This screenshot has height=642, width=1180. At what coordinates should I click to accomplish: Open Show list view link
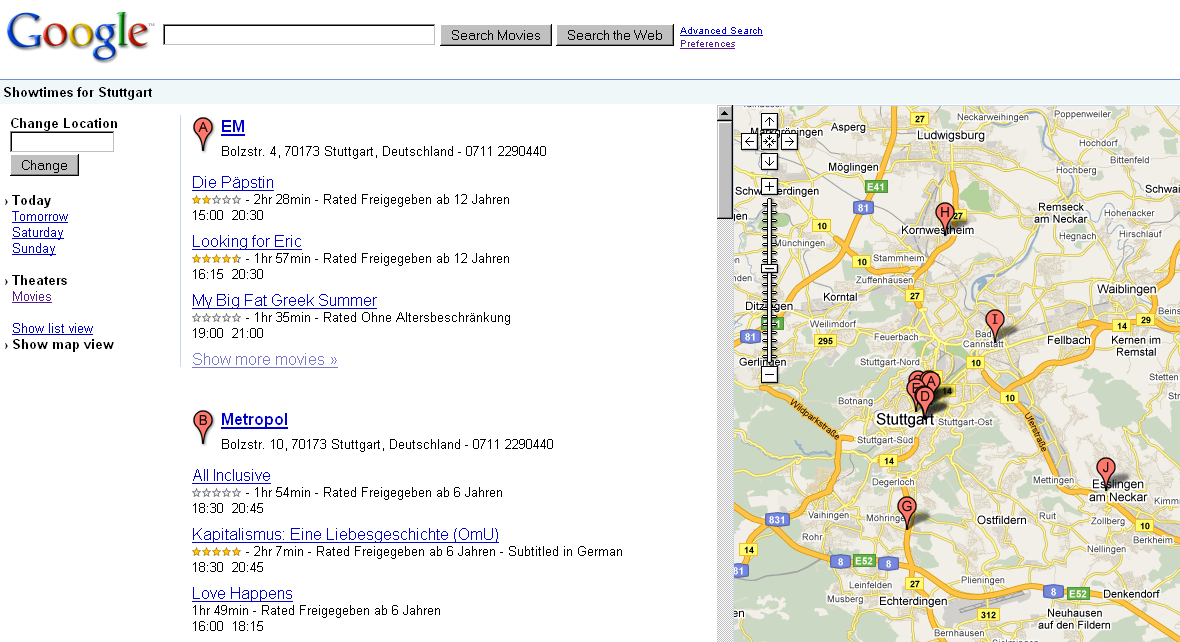coord(52,329)
